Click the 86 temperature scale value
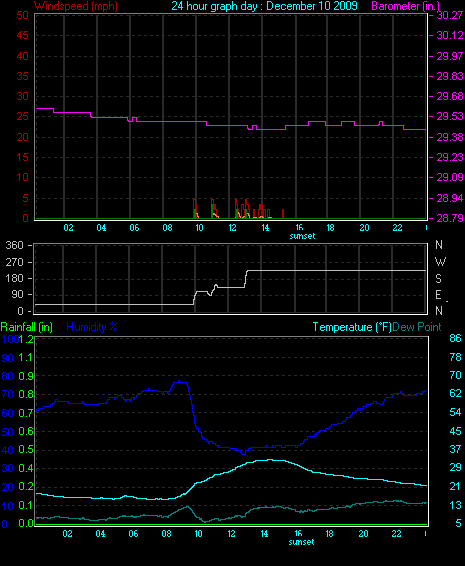The width and height of the screenshot is (465, 566). tap(455, 338)
